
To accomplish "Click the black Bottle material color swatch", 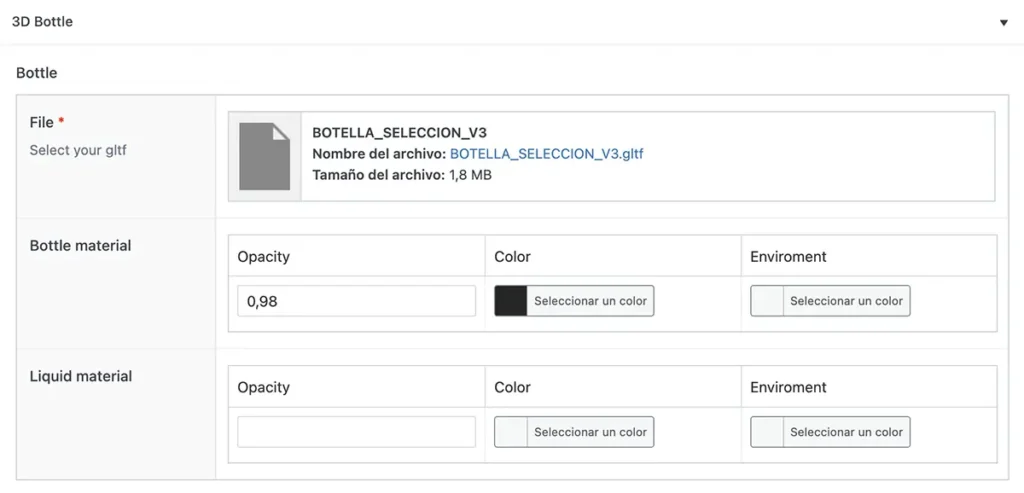I will [x=511, y=301].
